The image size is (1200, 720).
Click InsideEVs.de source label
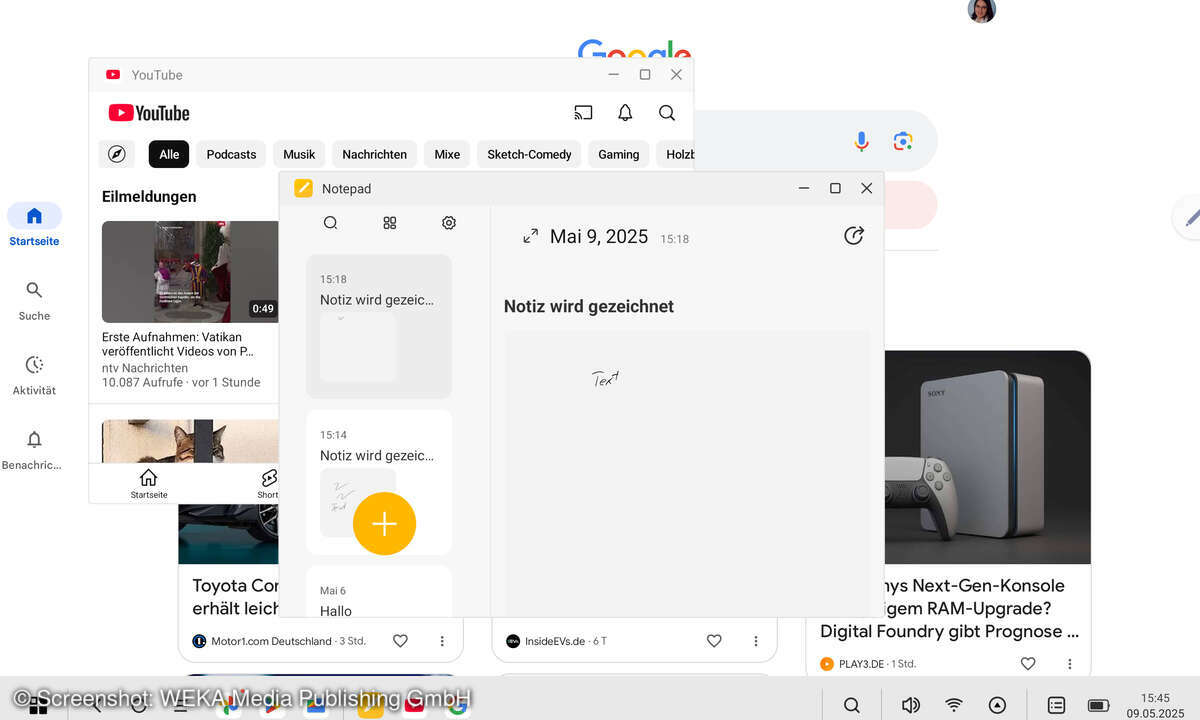tap(555, 641)
